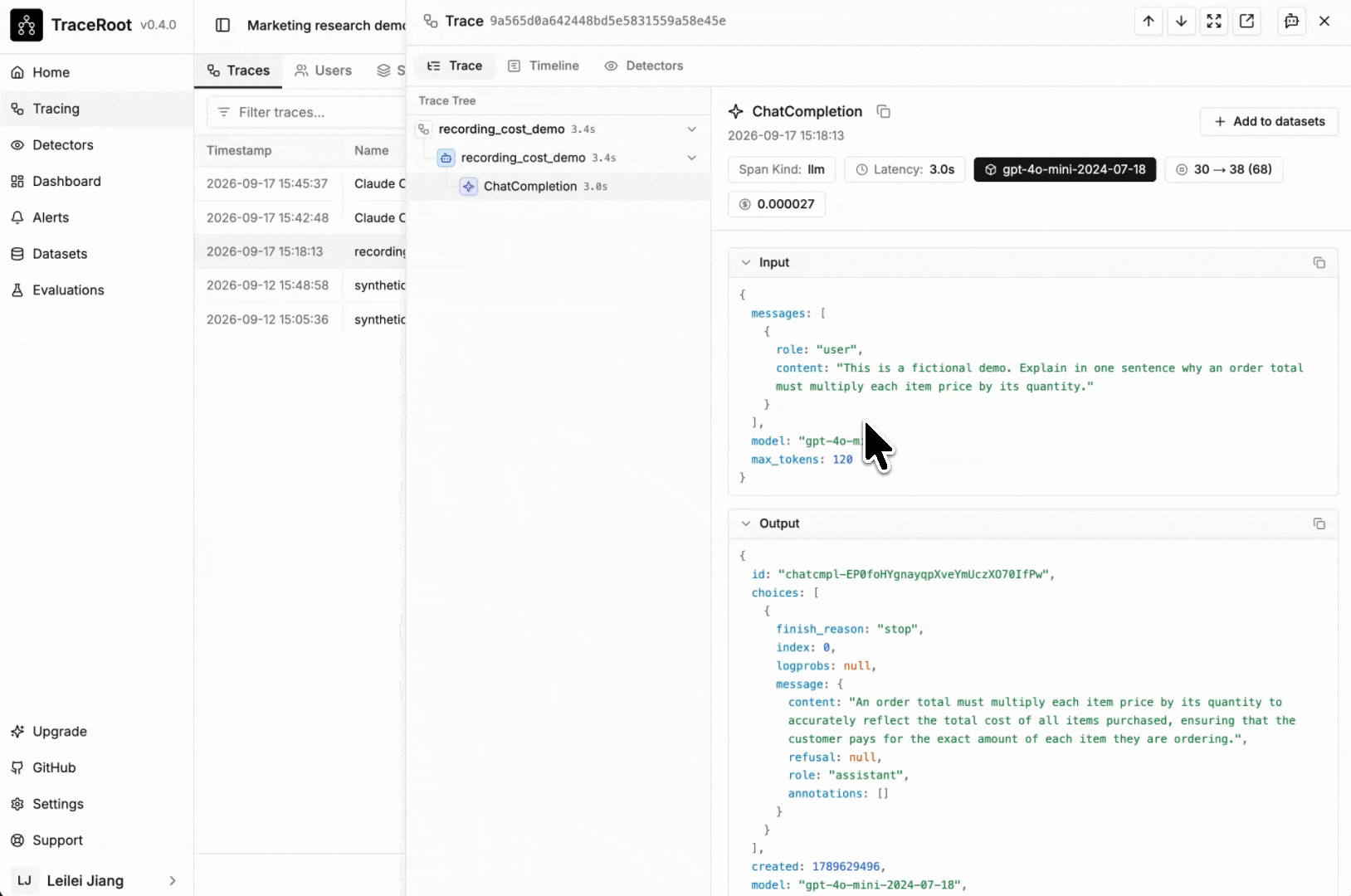This screenshot has height=896, width=1351.
Task: Click the TraceRoot logo icon
Action: (26, 26)
